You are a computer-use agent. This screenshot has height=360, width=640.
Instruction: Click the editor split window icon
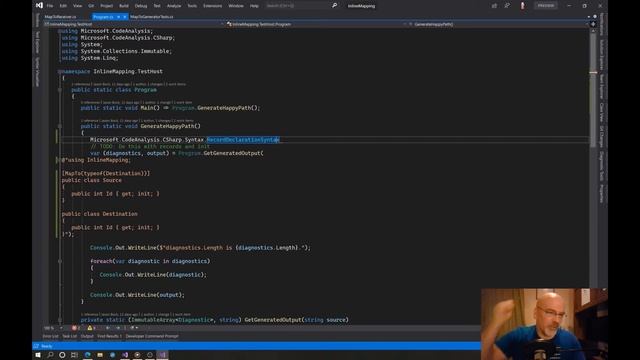click(593, 24)
